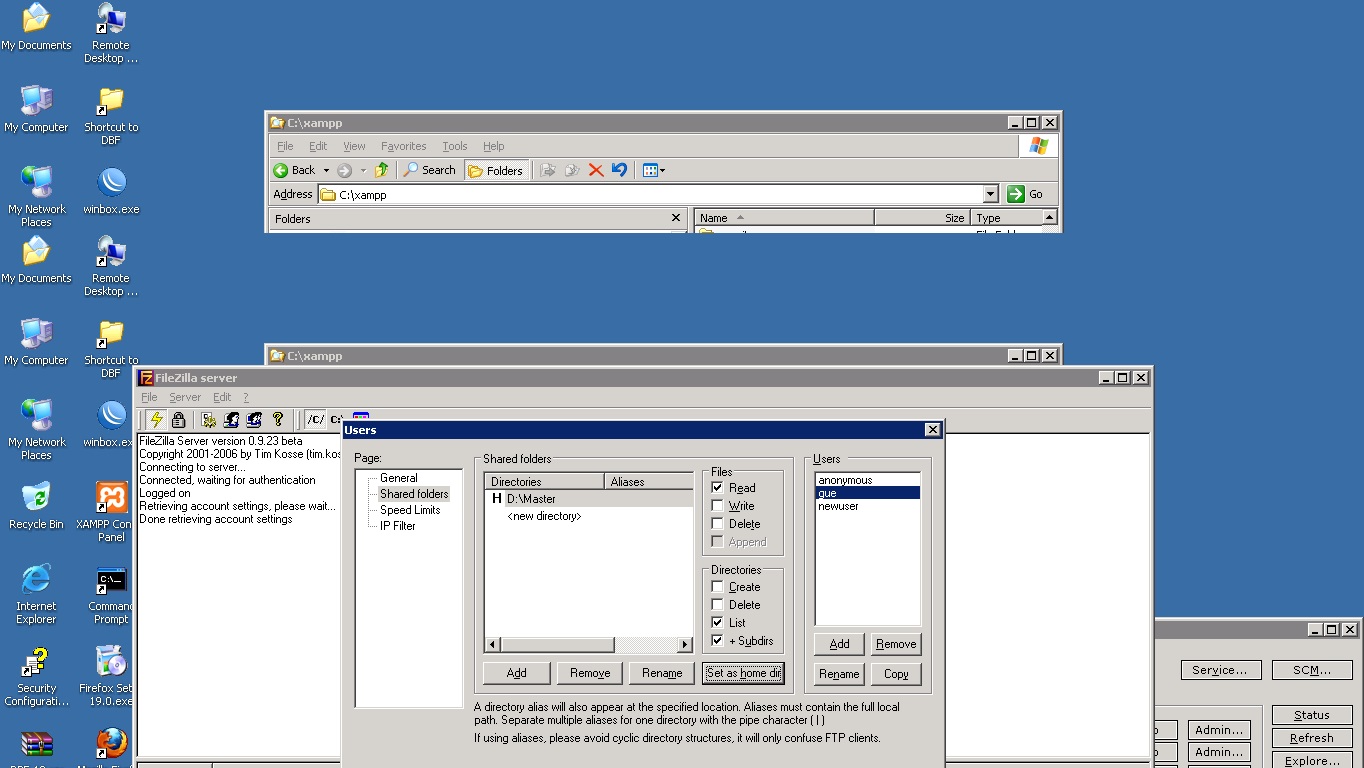Image resolution: width=1364 pixels, height=768 pixels.
Task: Open the Security Configuration desktop icon
Action: click(36, 676)
